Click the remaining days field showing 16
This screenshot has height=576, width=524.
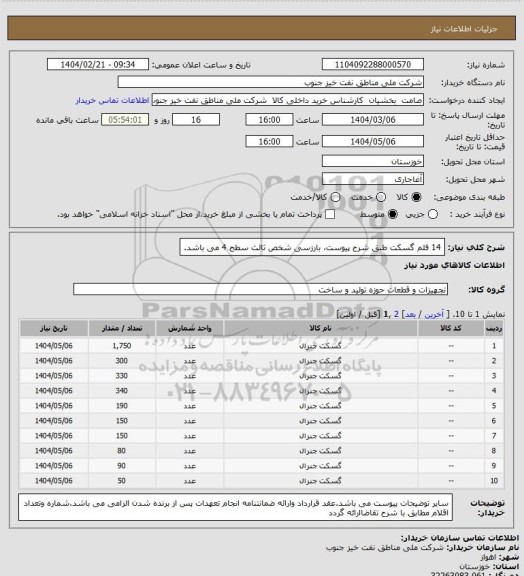(x=196, y=120)
